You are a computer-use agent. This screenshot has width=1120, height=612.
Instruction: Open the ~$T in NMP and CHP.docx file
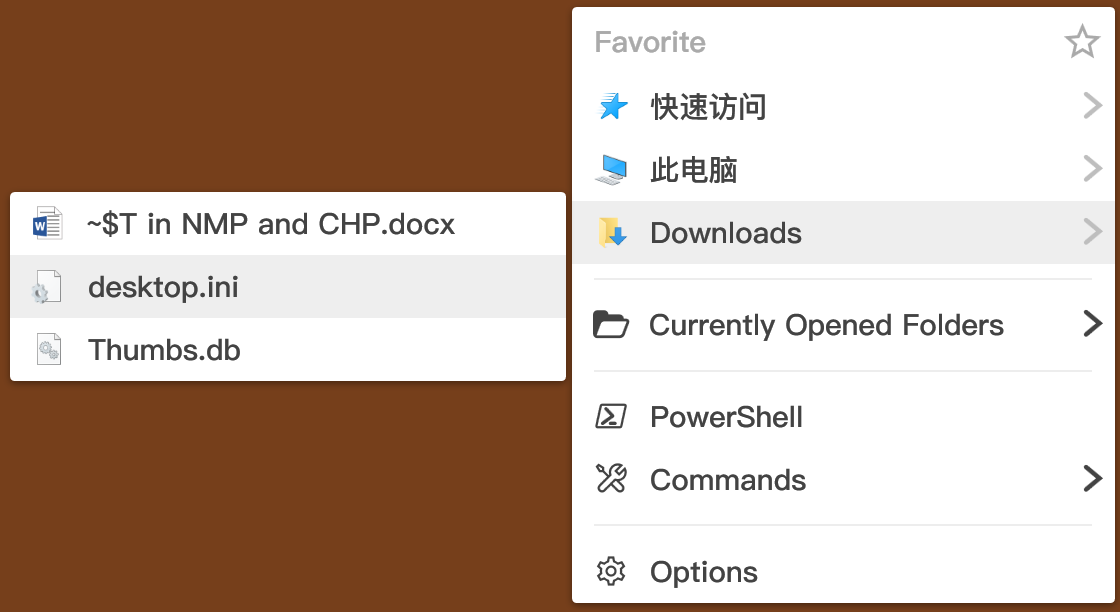tap(288, 224)
